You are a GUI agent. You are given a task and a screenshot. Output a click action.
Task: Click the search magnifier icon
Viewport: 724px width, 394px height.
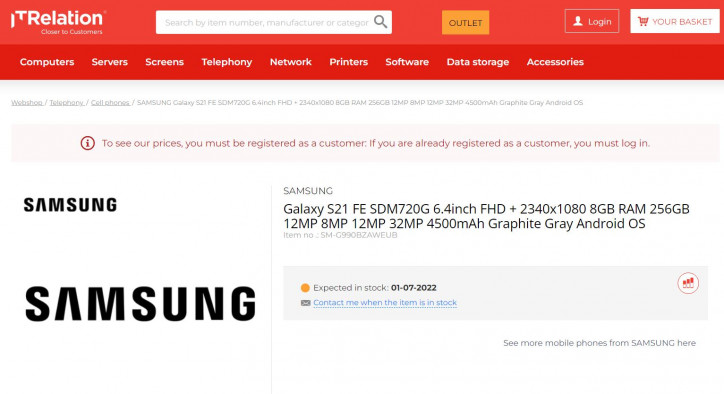[380, 22]
